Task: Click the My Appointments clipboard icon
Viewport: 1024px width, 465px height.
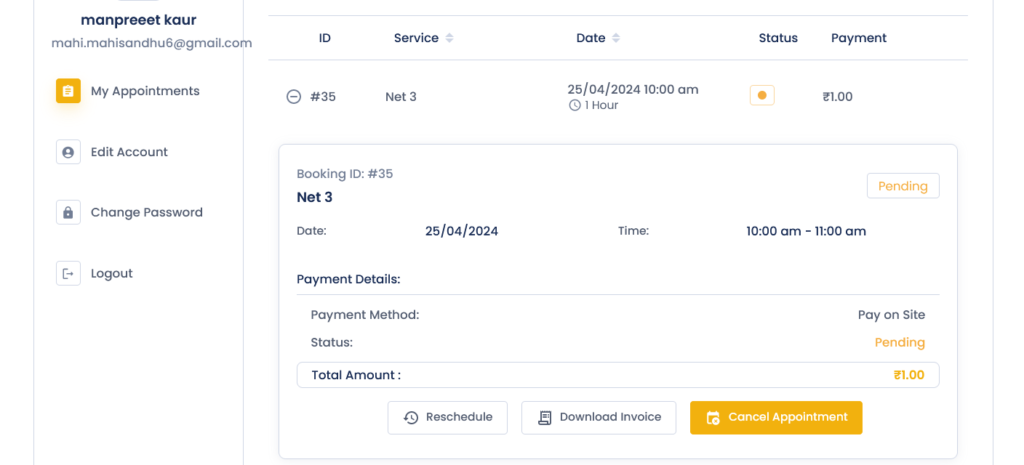Action: [68, 91]
